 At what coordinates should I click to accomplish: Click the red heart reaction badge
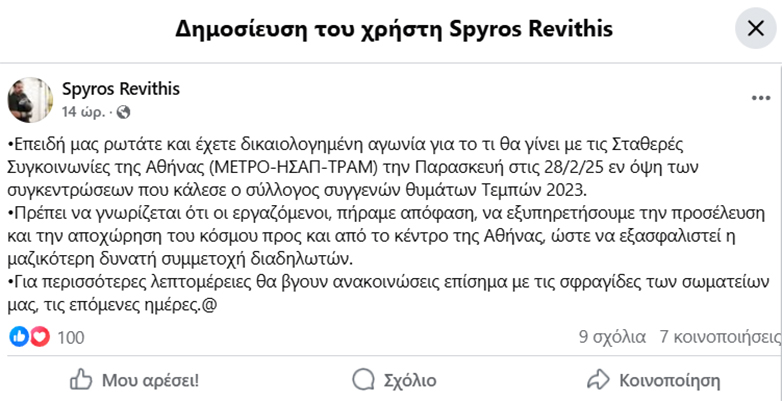coord(39,337)
